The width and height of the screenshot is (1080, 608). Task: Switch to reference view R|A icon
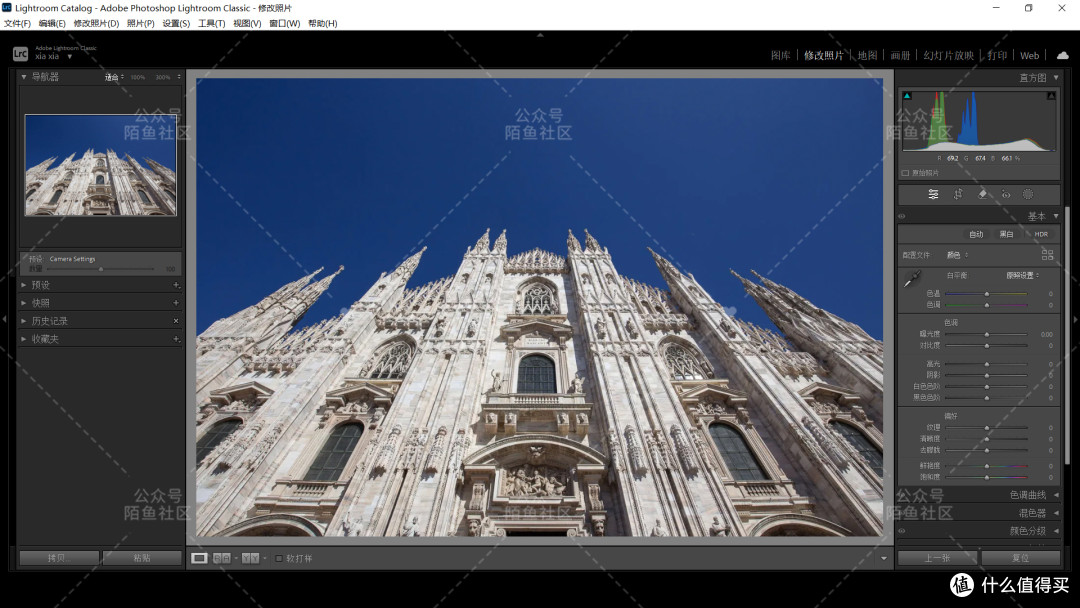click(222, 558)
